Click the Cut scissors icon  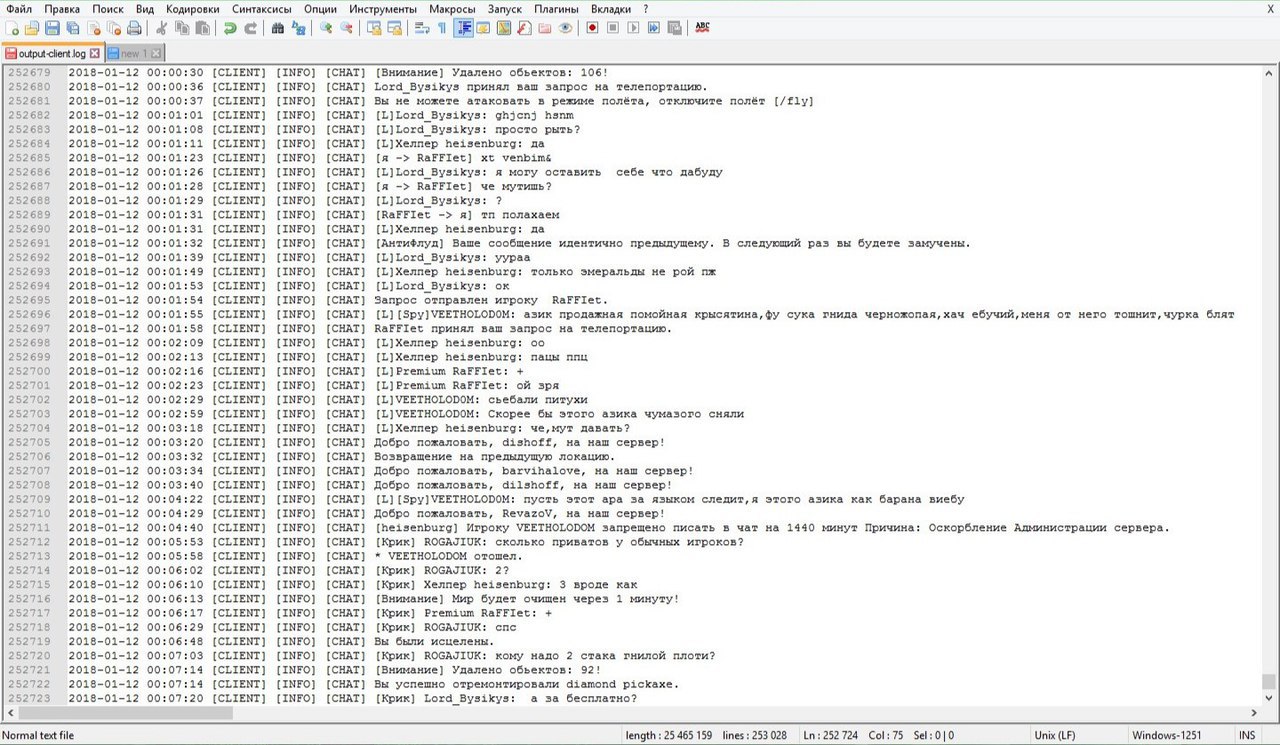coord(161,28)
